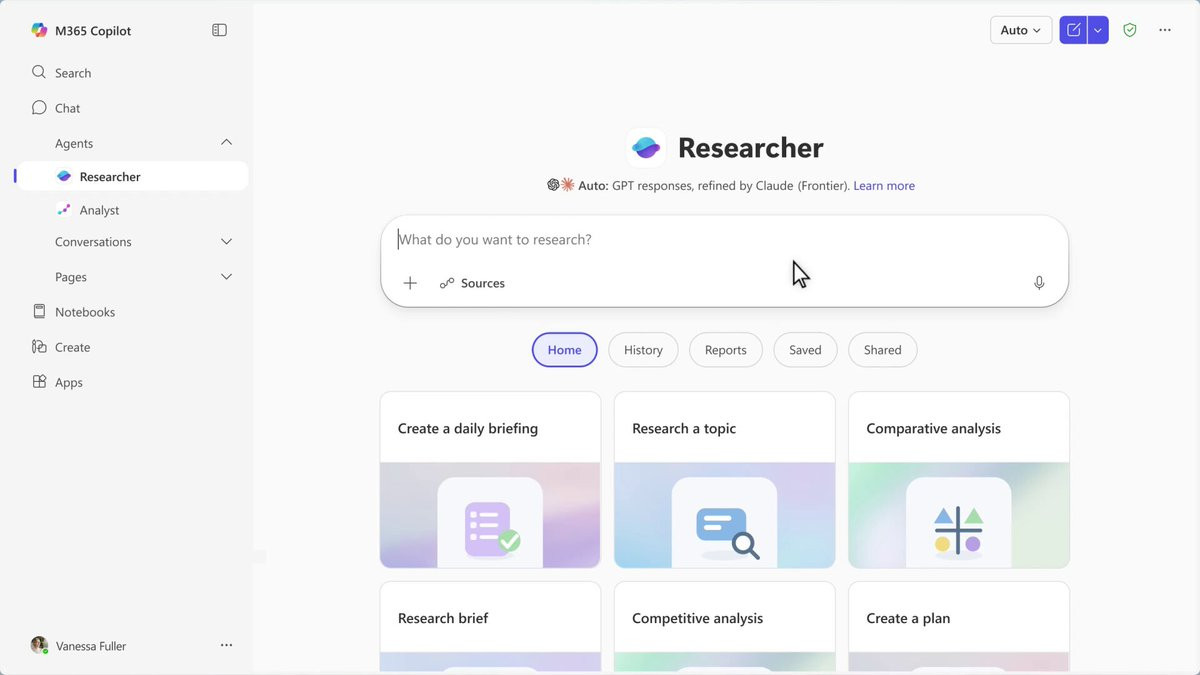Click the Sources connector icon
The image size is (1200, 675).
[447, 283]
